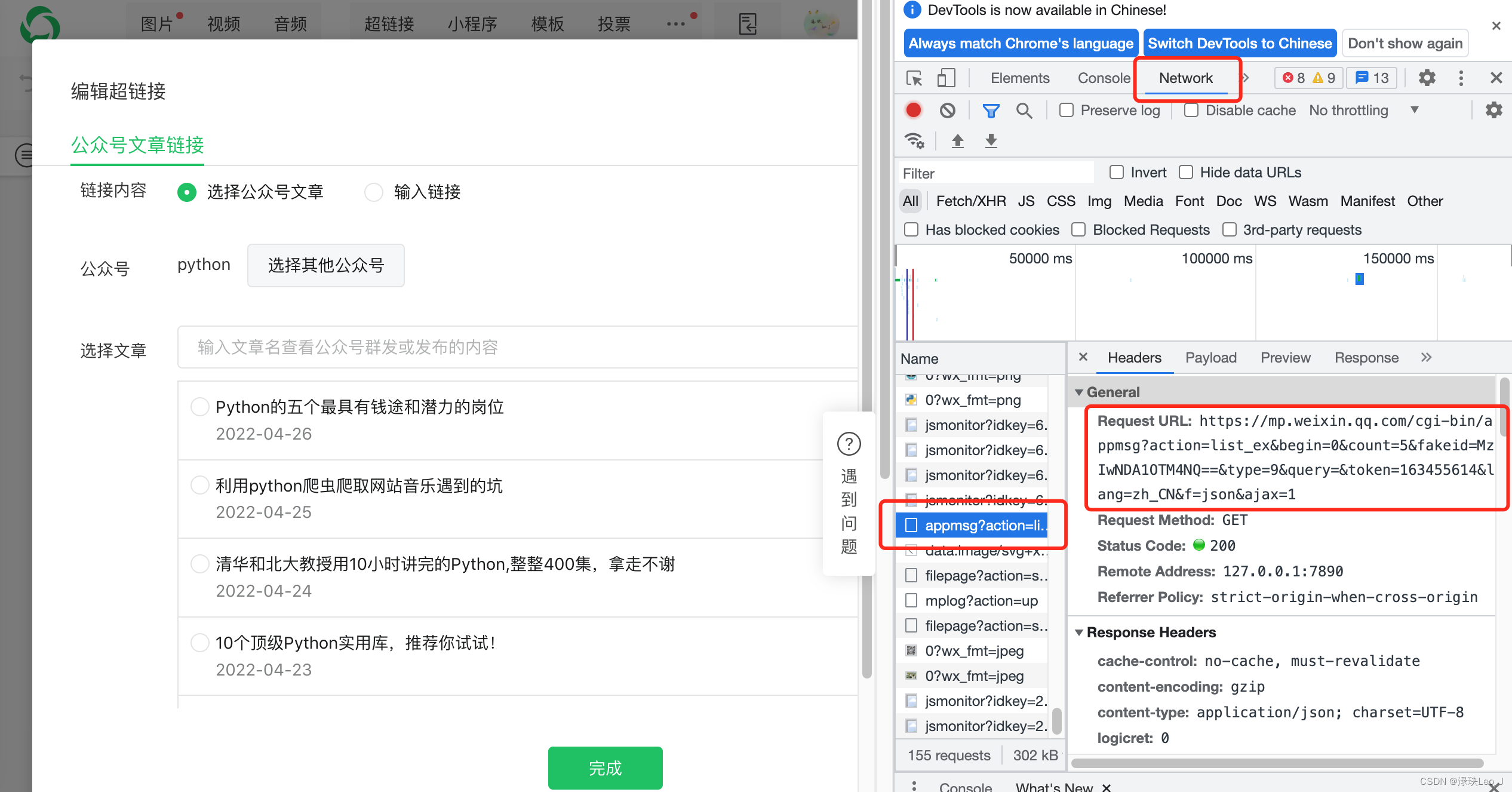Close the What's New drawer tab
This screenshot has width=1512, height=792.
1106,787
